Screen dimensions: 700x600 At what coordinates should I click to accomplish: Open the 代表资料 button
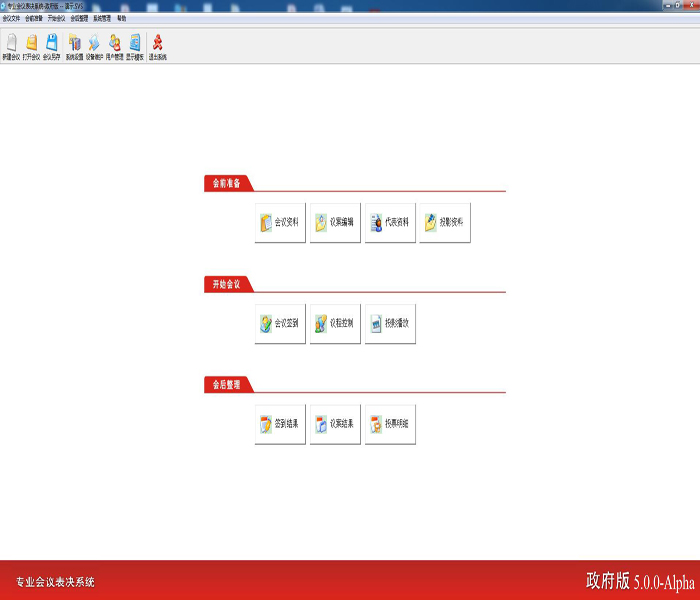(x=390, y=223)
